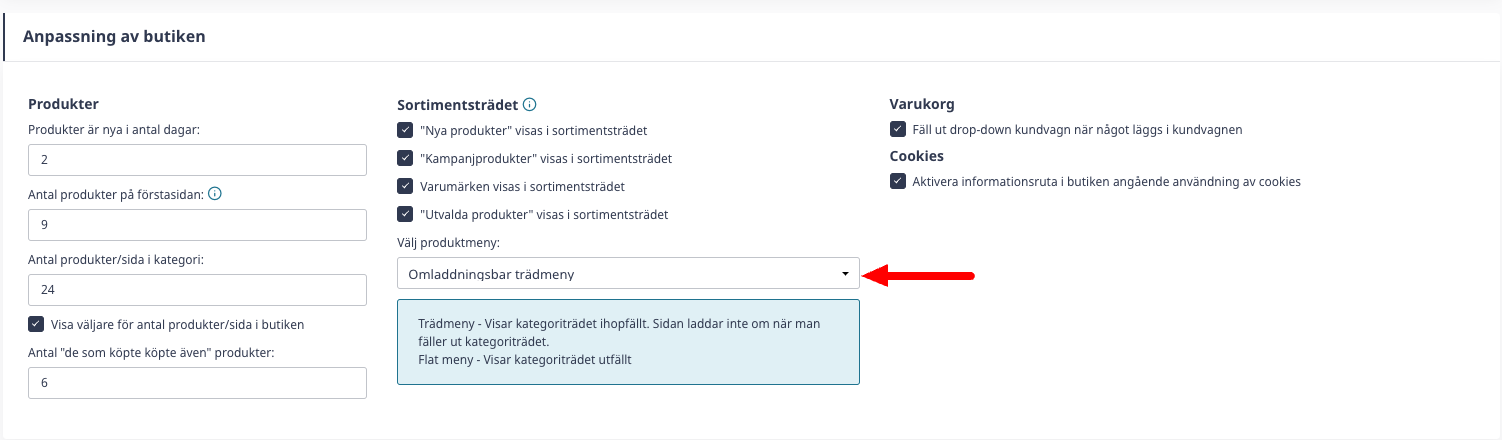Open the Omladdningsbar trädmeny dropdown
1502x440 pixels.
(628, 274)
